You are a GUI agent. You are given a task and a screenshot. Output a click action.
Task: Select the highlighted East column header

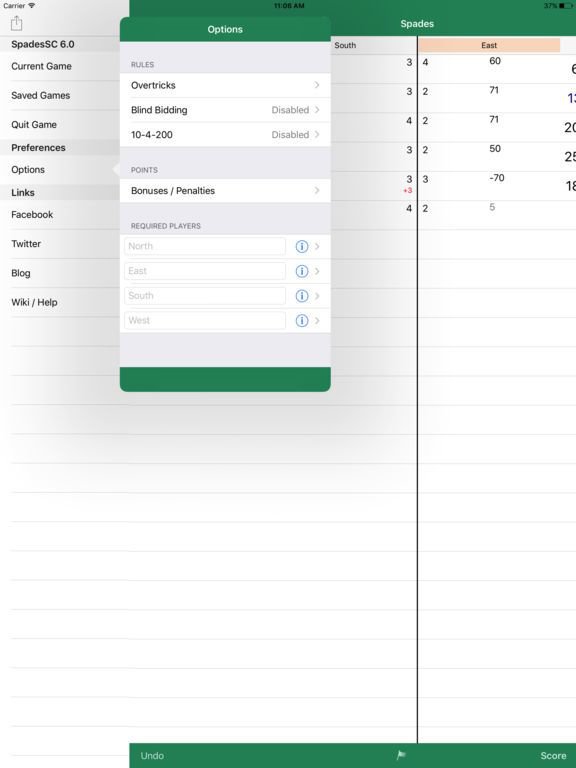point(489,45)
